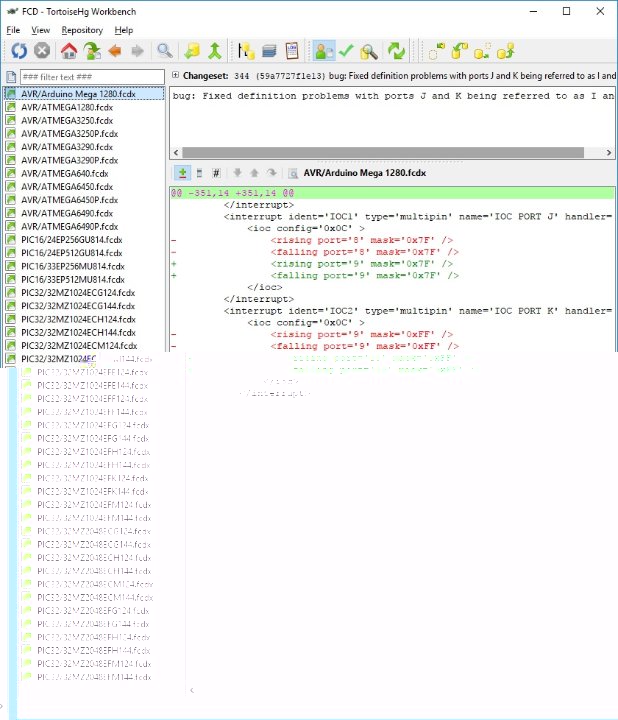Select PIC16/33EP256MU814.fcdx file
The image size is (618, 720).
(84, 266)
